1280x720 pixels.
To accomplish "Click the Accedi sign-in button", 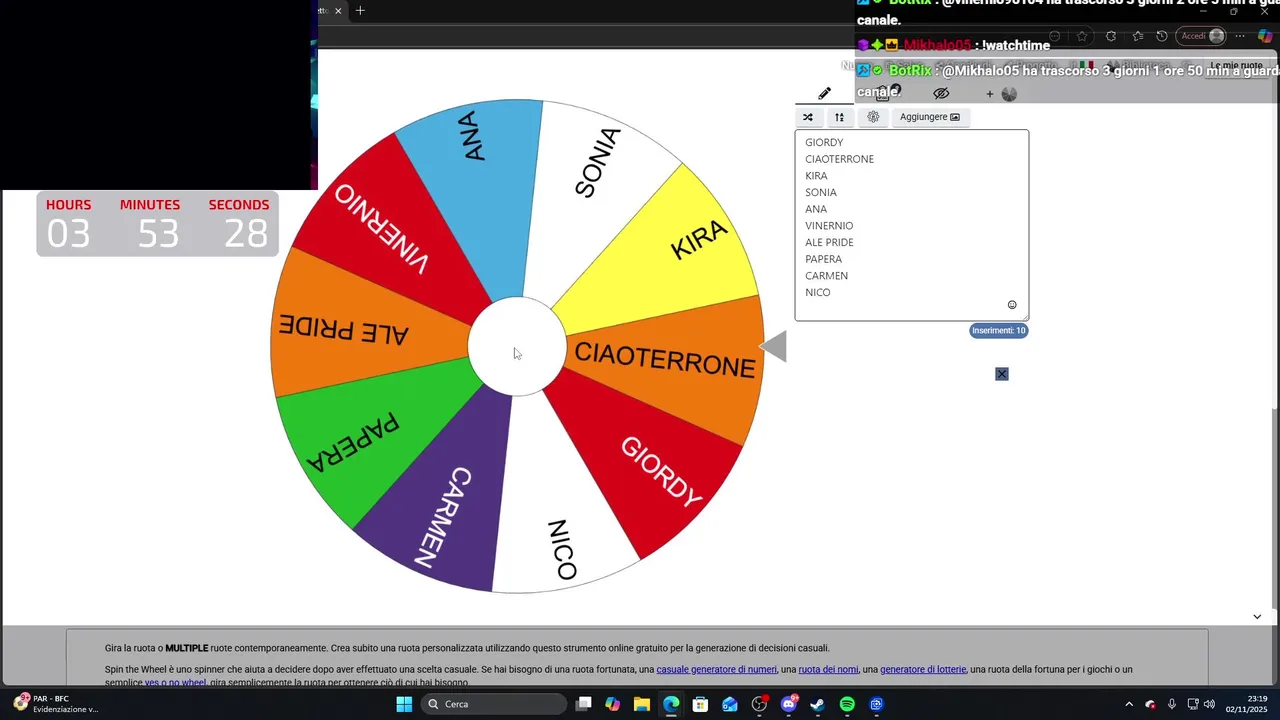I will point(1201,36).
